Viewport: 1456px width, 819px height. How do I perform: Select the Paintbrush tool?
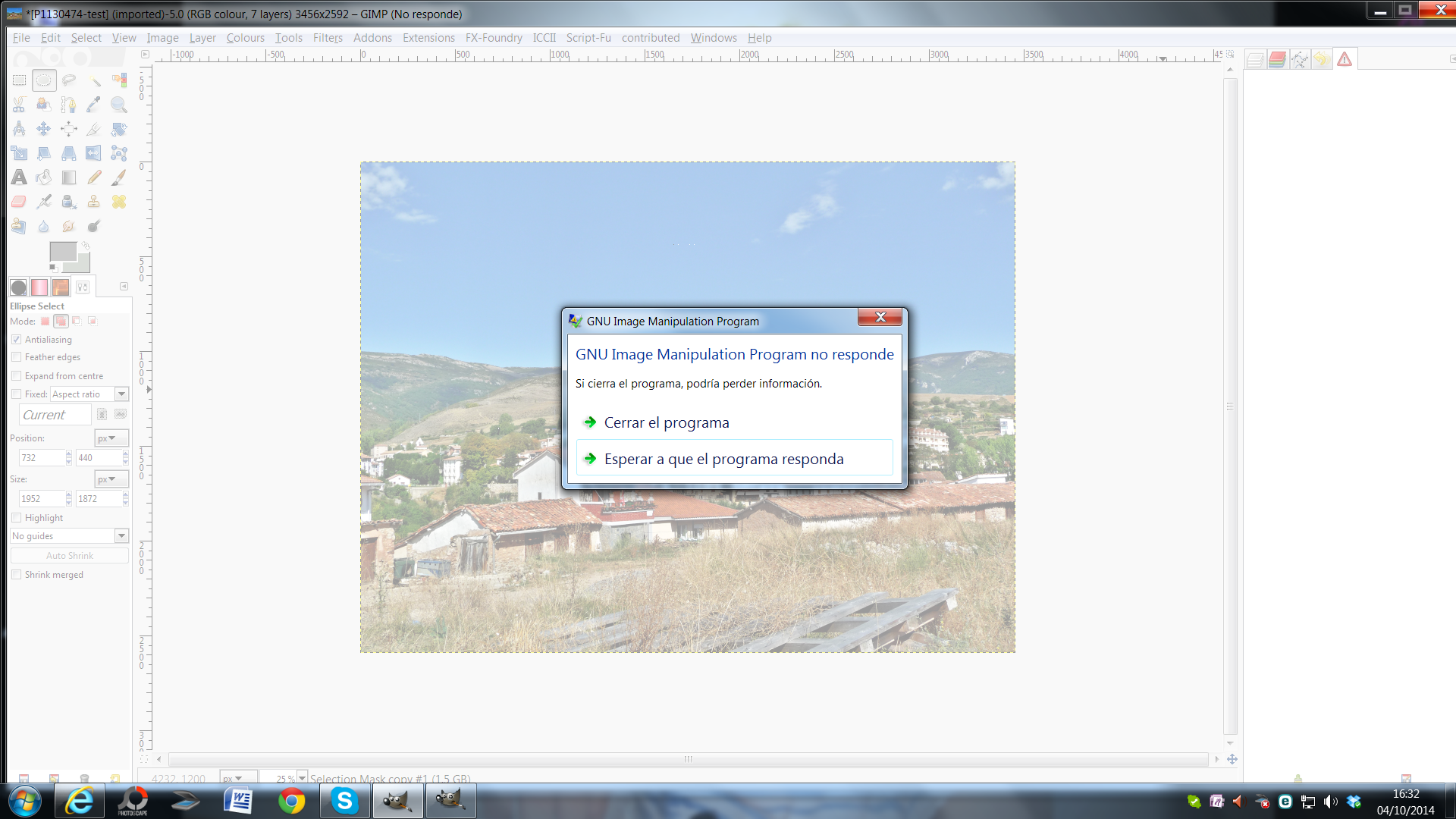pyautogui.click(x=119, y=177)
